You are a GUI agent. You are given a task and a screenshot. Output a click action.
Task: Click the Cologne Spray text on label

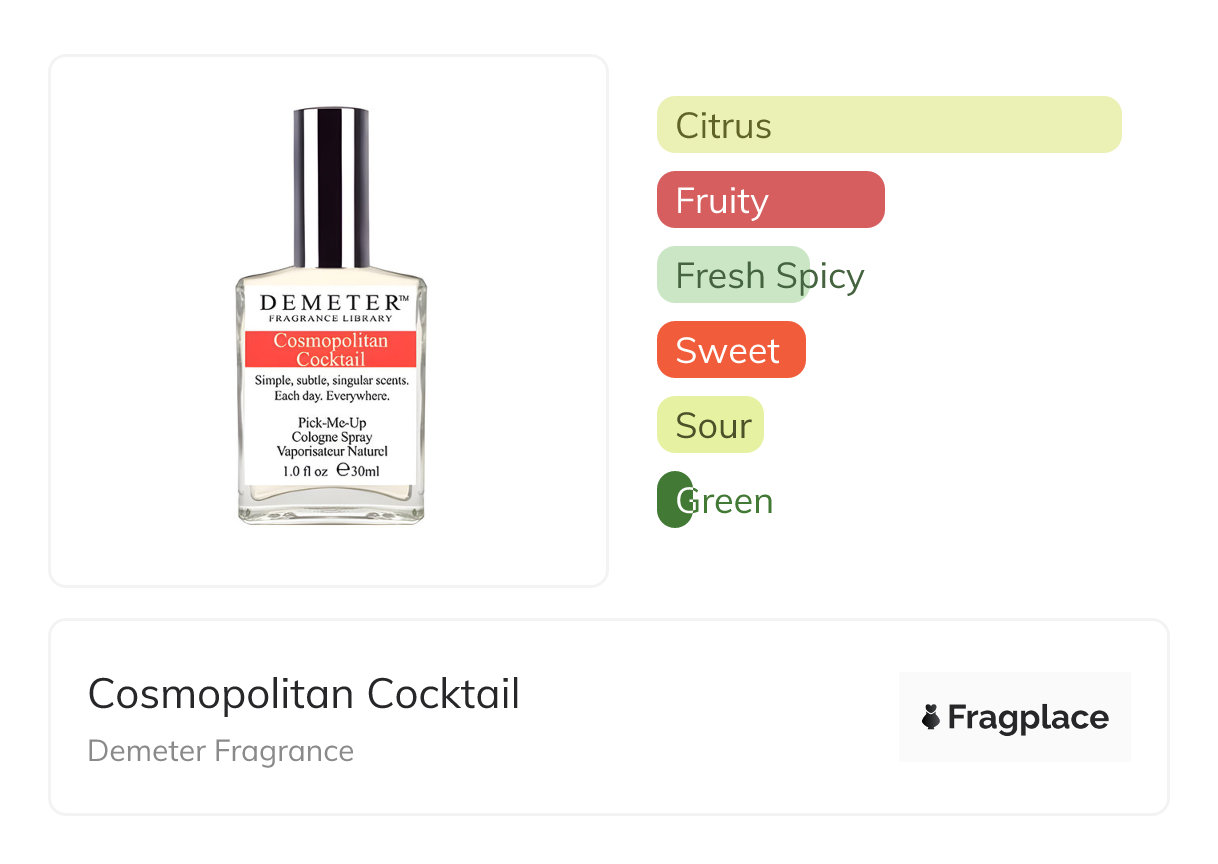click(332, 437)
